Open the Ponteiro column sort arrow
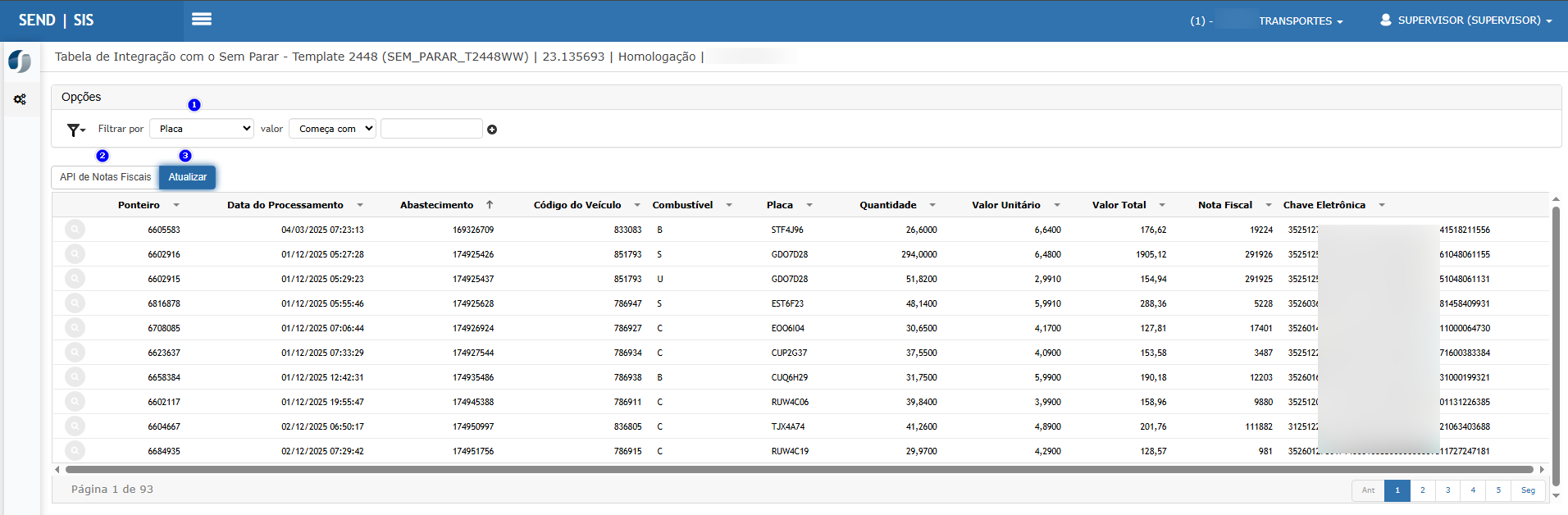Screen dimensions: 1568x515 click(176, 205)
